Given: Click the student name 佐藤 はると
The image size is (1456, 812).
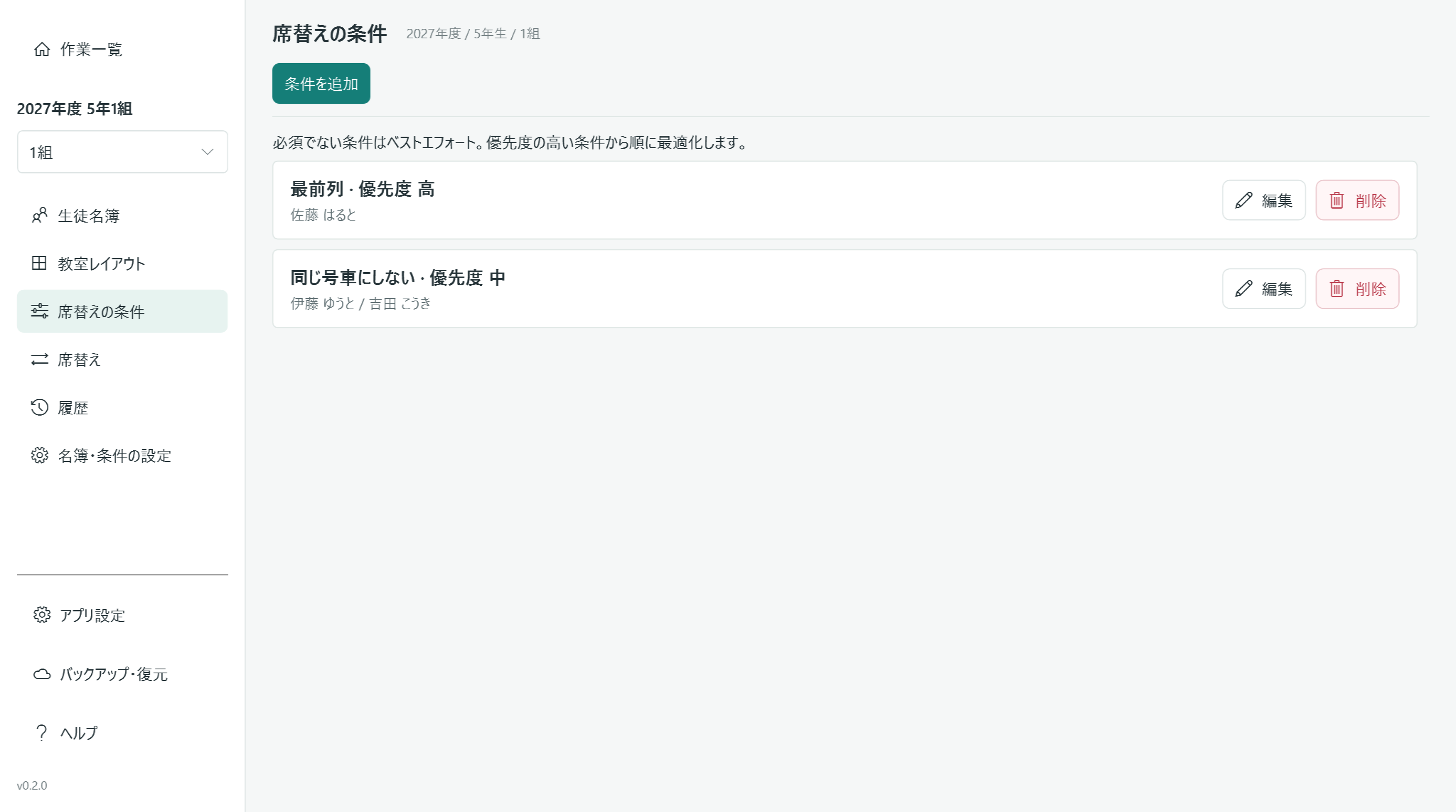Looking at the screenshot, I should (323, 215).
